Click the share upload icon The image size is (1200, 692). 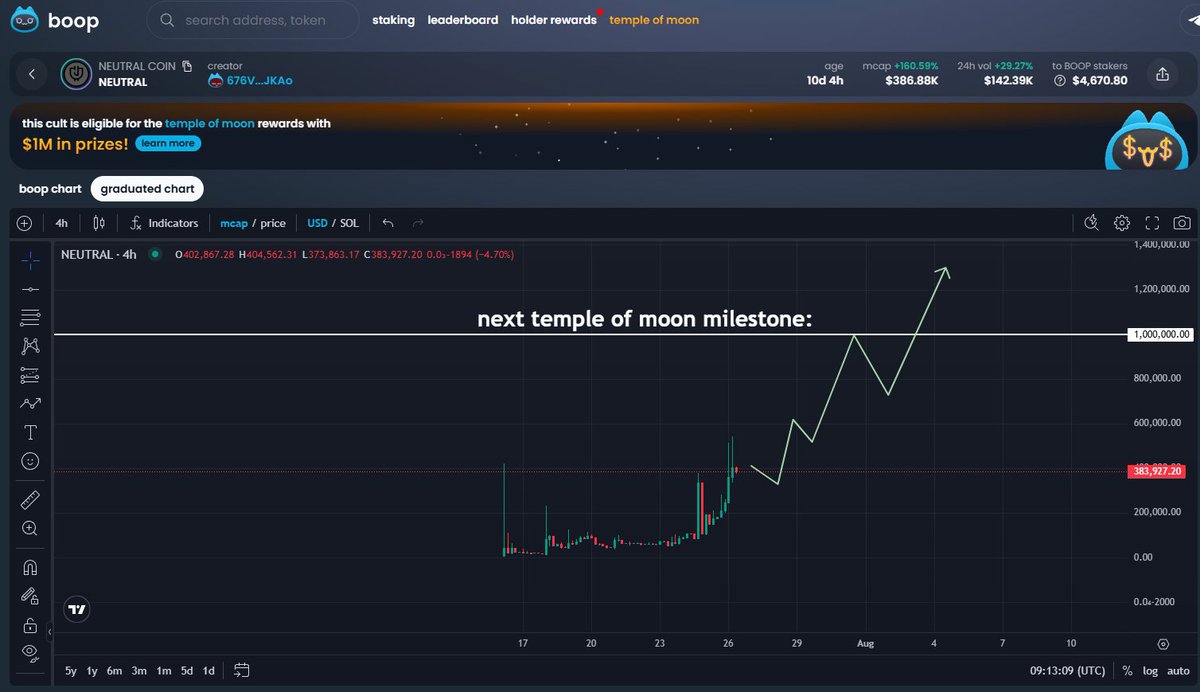pyautogui.click(x=1163, y=74)
